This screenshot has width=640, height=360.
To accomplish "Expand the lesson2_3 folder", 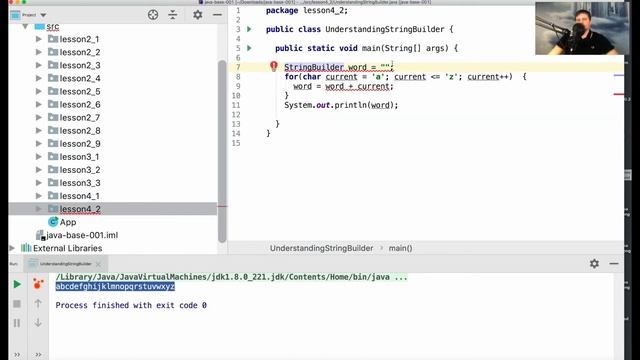I will 39,65.
